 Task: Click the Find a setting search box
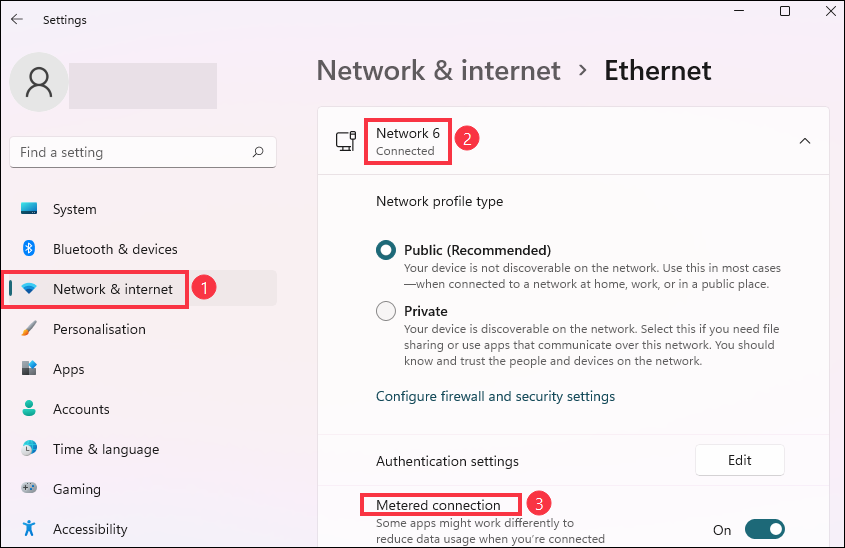pyautogui.click(x=130, y=153)
